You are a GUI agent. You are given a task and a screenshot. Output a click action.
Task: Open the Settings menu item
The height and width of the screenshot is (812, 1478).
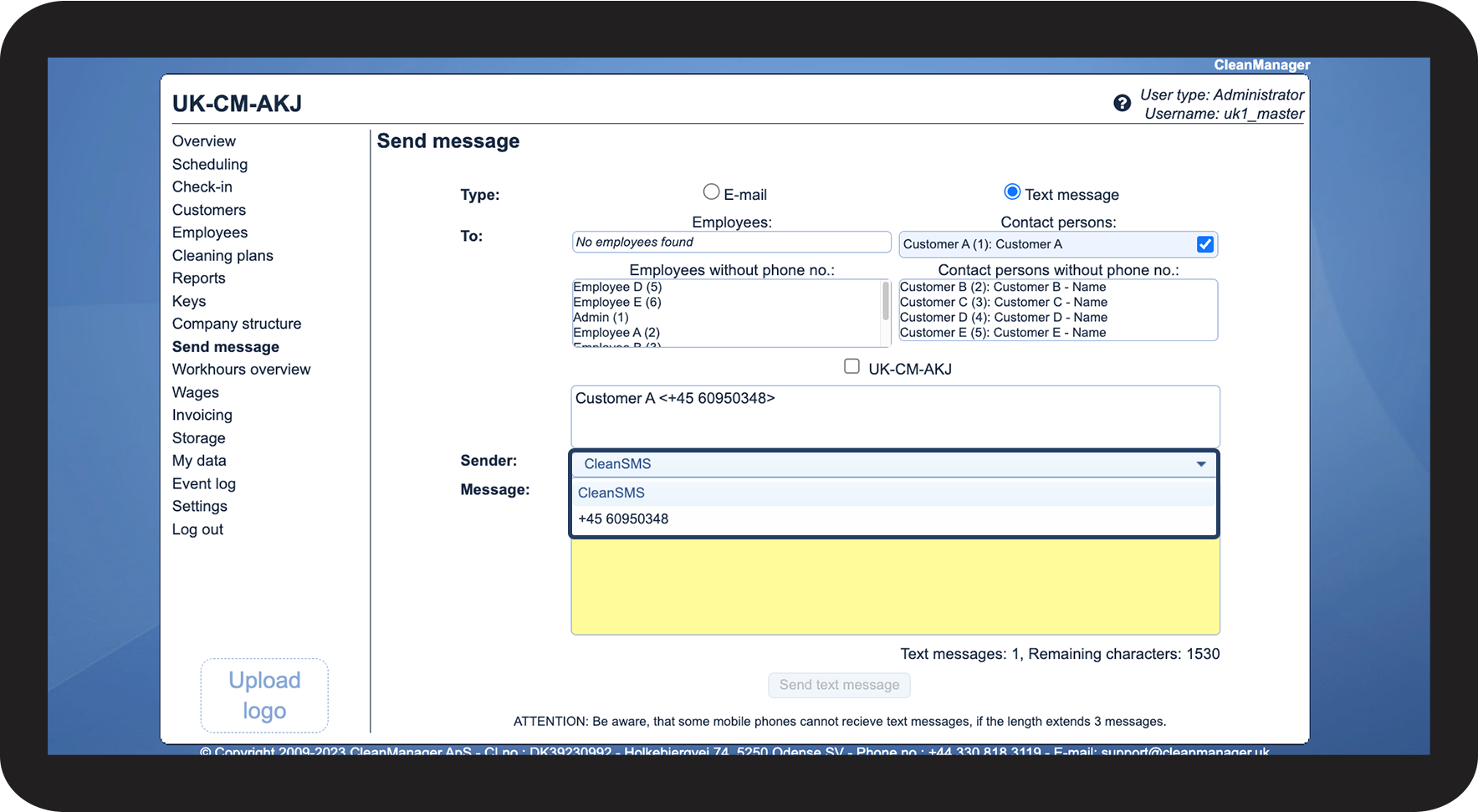200,507
